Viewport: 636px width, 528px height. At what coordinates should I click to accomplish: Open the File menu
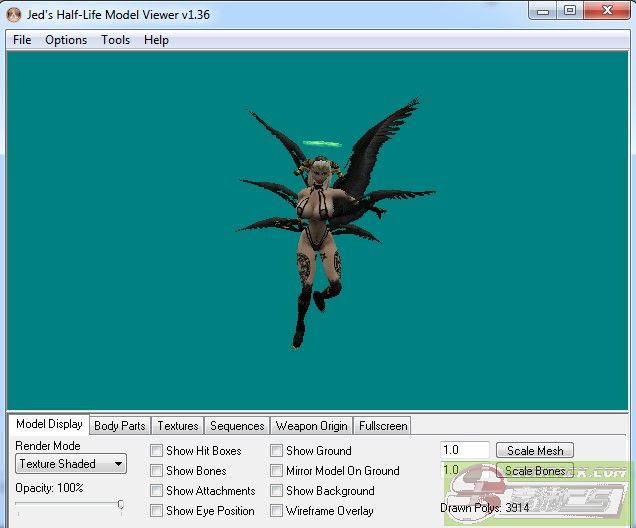(22, 40)
